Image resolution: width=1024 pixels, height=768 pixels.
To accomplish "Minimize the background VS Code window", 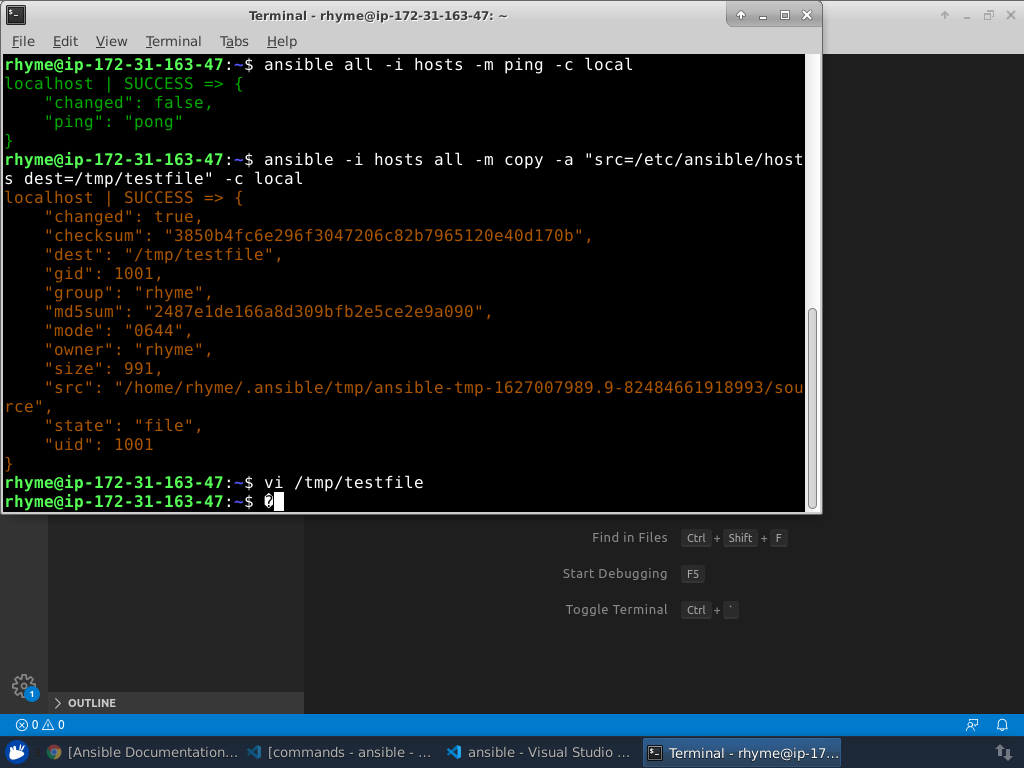I will (x=967, y=15).
